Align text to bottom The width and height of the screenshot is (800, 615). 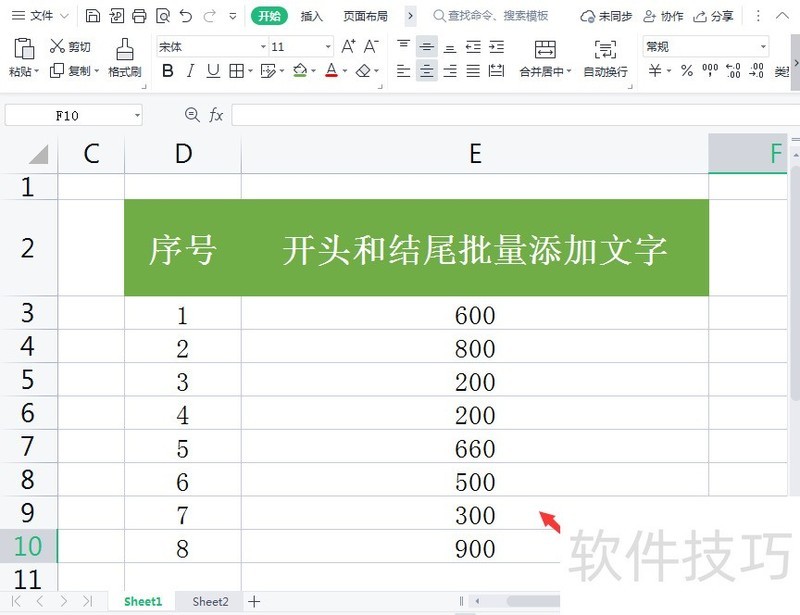click(x=450, y=47)
